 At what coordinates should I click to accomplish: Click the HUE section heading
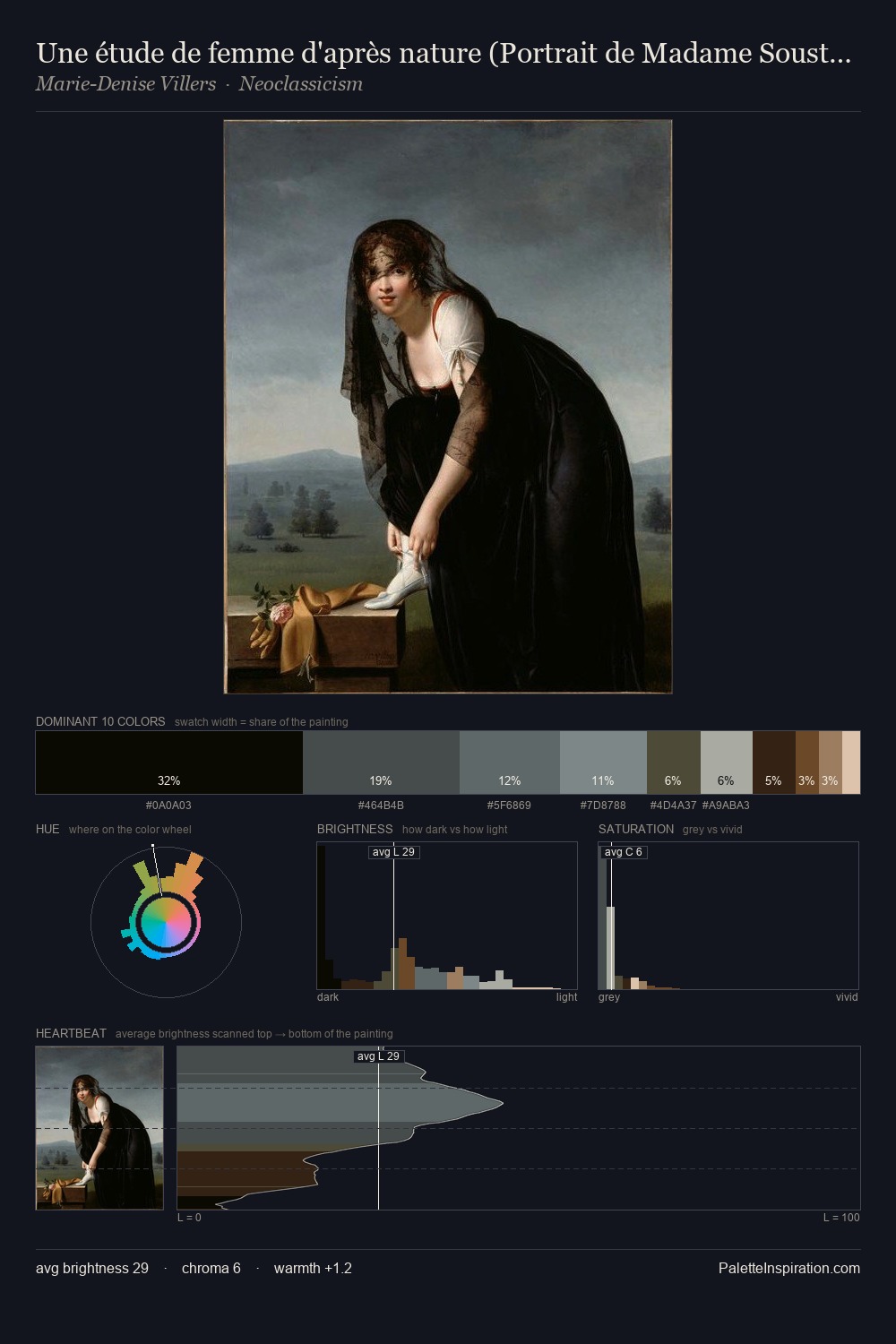click(47, 829)
